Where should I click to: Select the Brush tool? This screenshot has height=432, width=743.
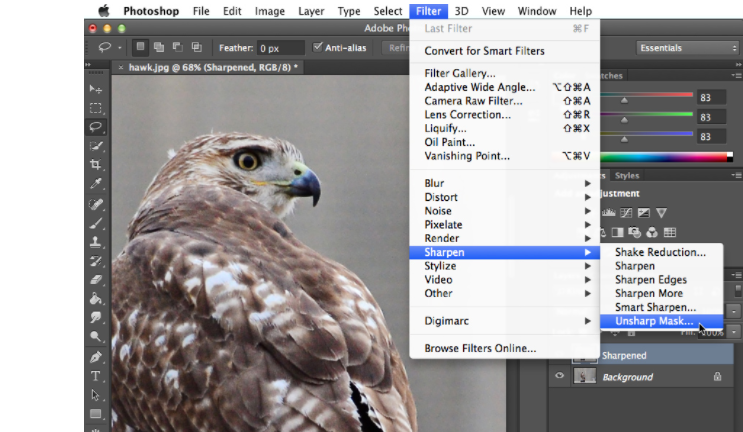point(96,222)
